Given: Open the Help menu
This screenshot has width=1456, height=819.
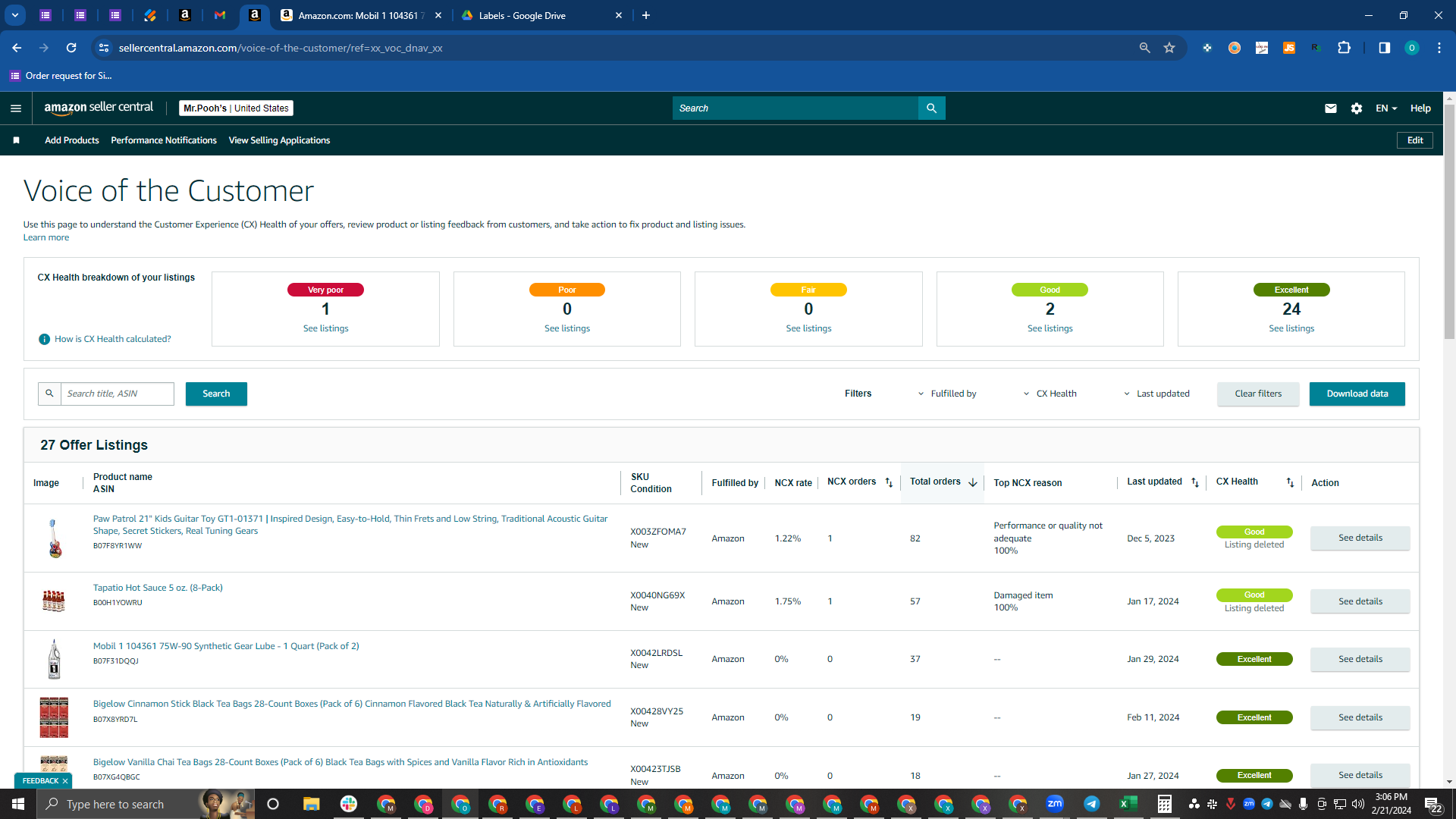Looking at the screenshot, I should coord(1420,108).
